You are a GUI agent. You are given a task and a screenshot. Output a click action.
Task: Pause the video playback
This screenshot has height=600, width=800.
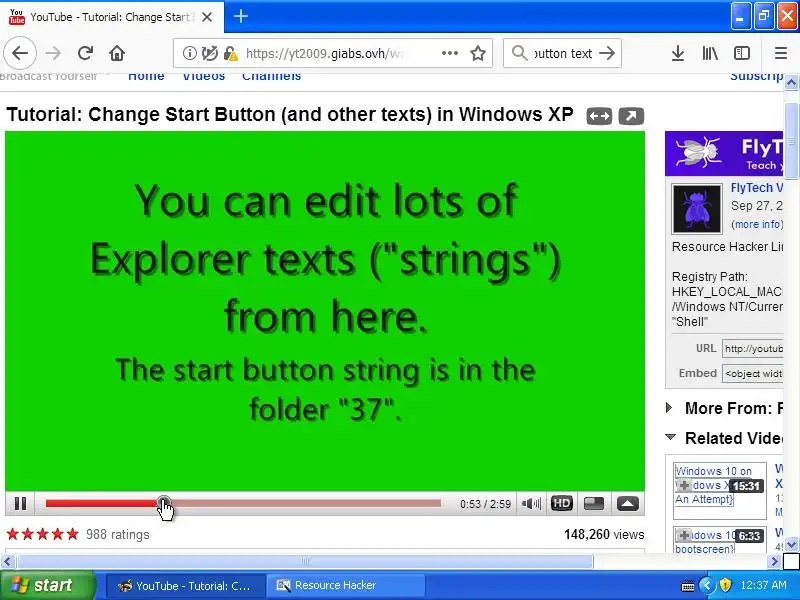tap(20, 504)
